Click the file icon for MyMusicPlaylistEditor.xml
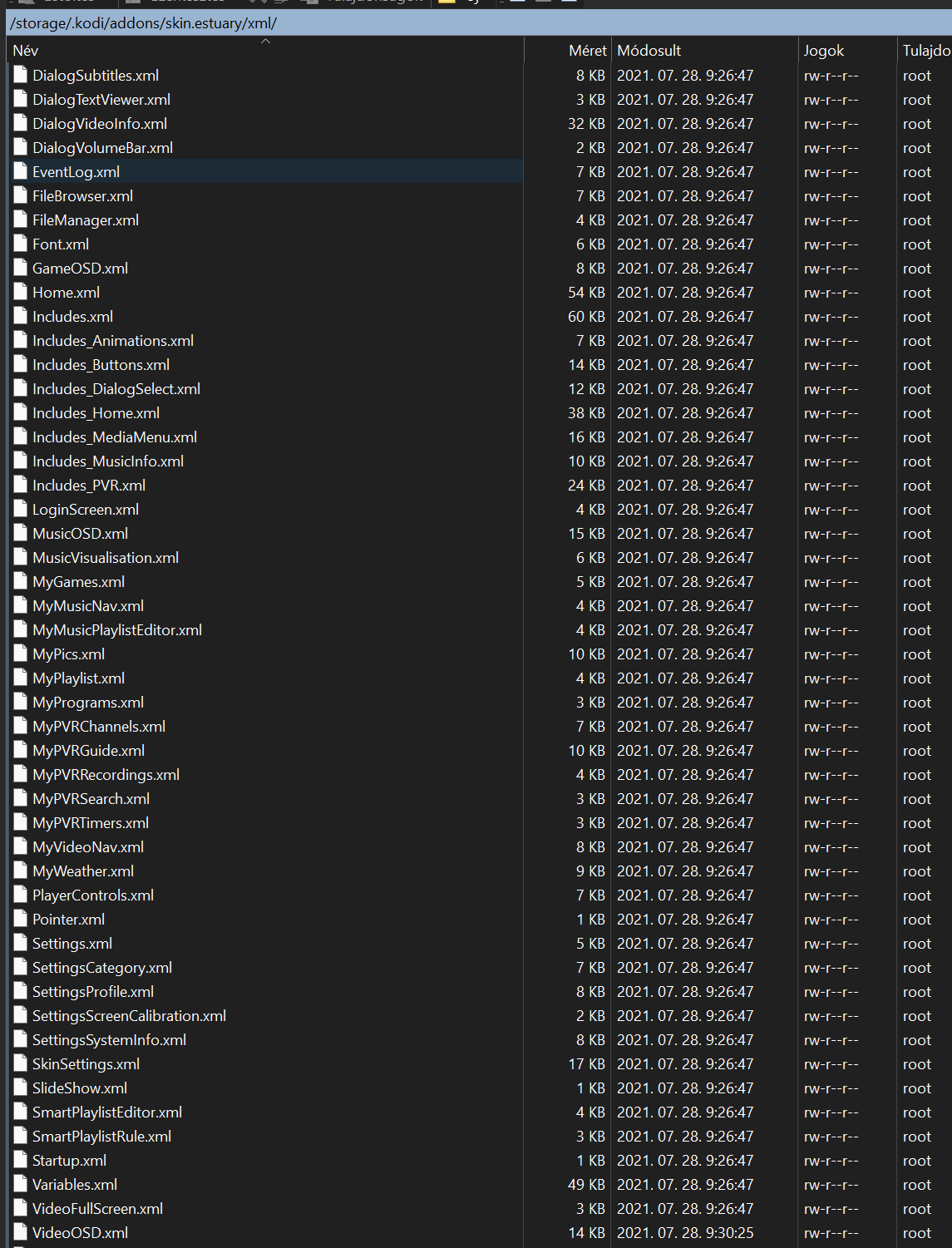Screen dimensions: 952x1248 [x=21, y=629]
